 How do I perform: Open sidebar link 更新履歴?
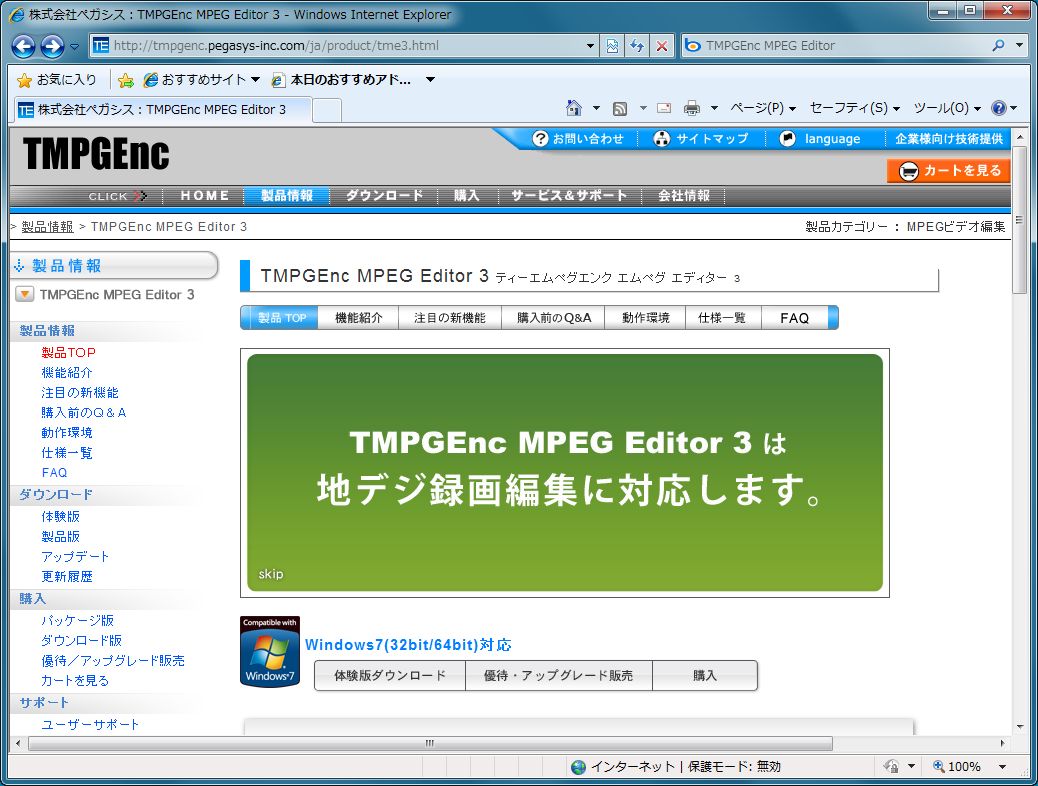tap(67, 577)
